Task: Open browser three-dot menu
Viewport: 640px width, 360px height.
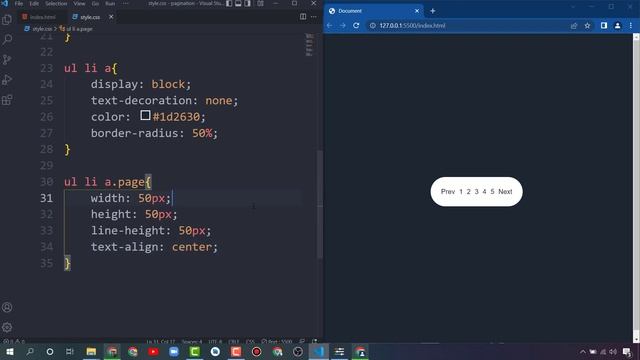Action: (631, 25)
